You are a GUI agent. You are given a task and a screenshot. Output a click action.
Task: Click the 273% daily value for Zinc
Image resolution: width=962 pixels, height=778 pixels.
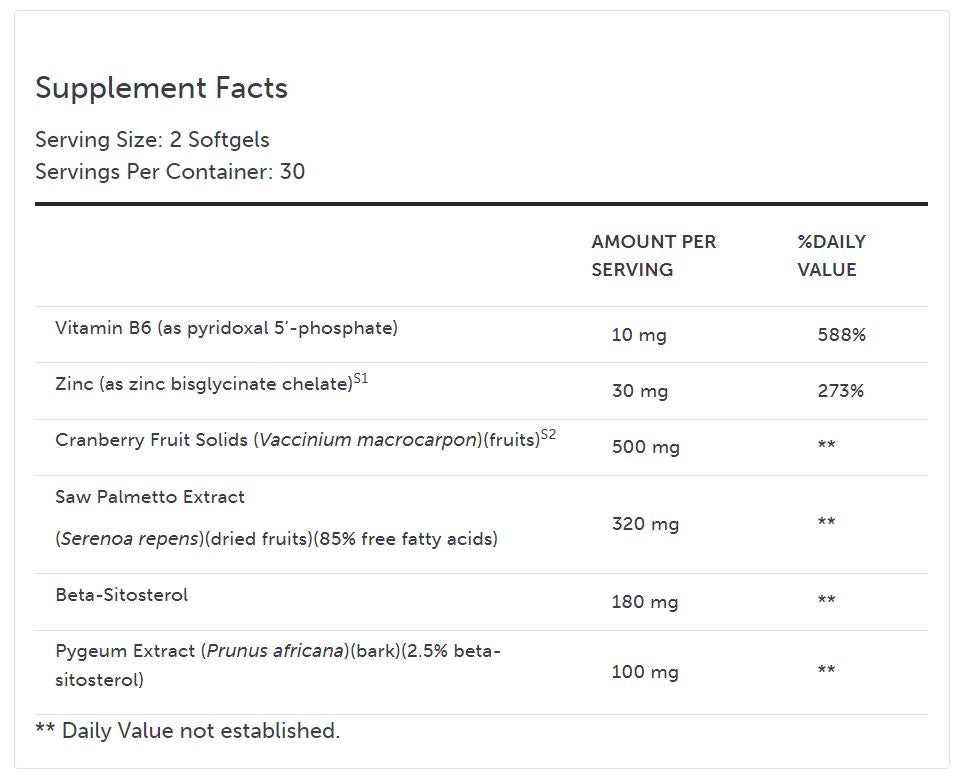click(840, 391)
